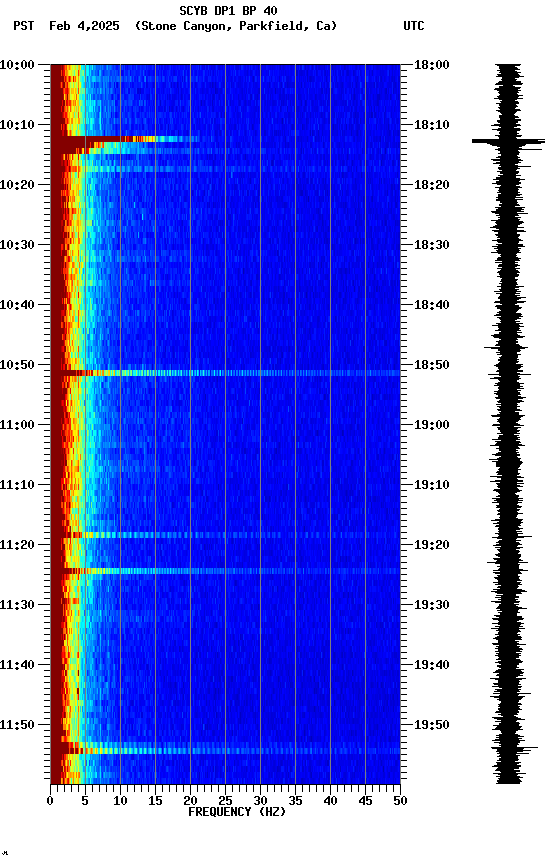This screenshot has height=864, width=552.
Task: Click the '19:10' UTC time label
Action: [432, 485]
